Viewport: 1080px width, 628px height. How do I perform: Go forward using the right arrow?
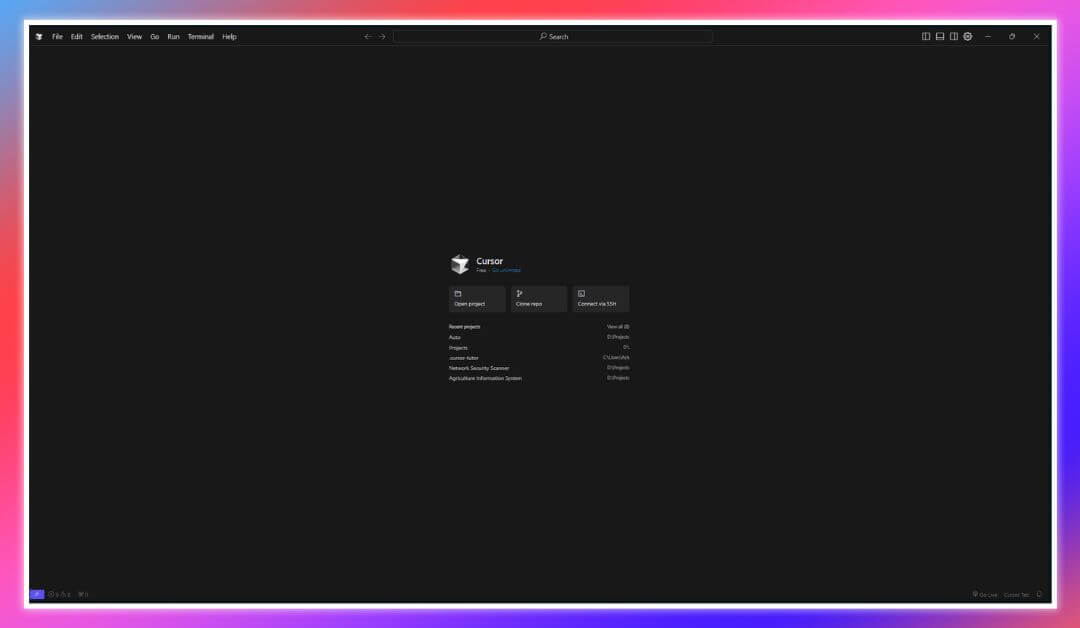tap(382, 36)
